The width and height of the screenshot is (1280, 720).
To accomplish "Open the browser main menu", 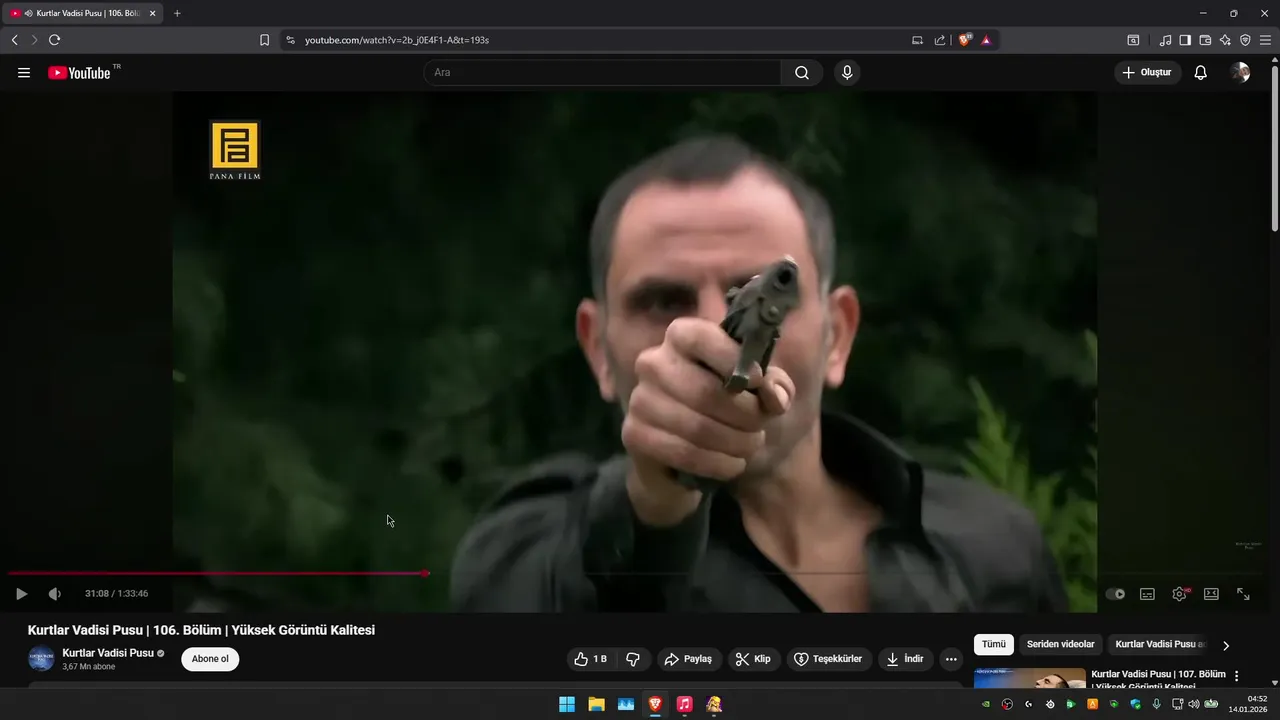I will (1265, 40).
